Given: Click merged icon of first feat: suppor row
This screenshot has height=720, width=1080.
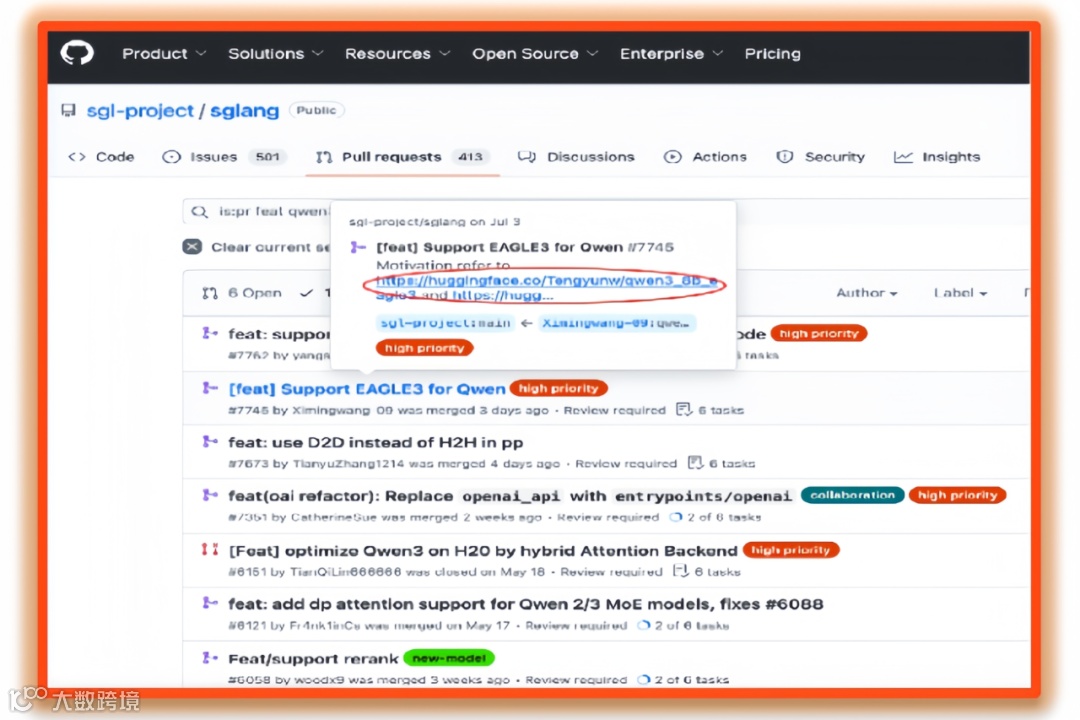Looking at the screenshot, I should coord(210,333).
